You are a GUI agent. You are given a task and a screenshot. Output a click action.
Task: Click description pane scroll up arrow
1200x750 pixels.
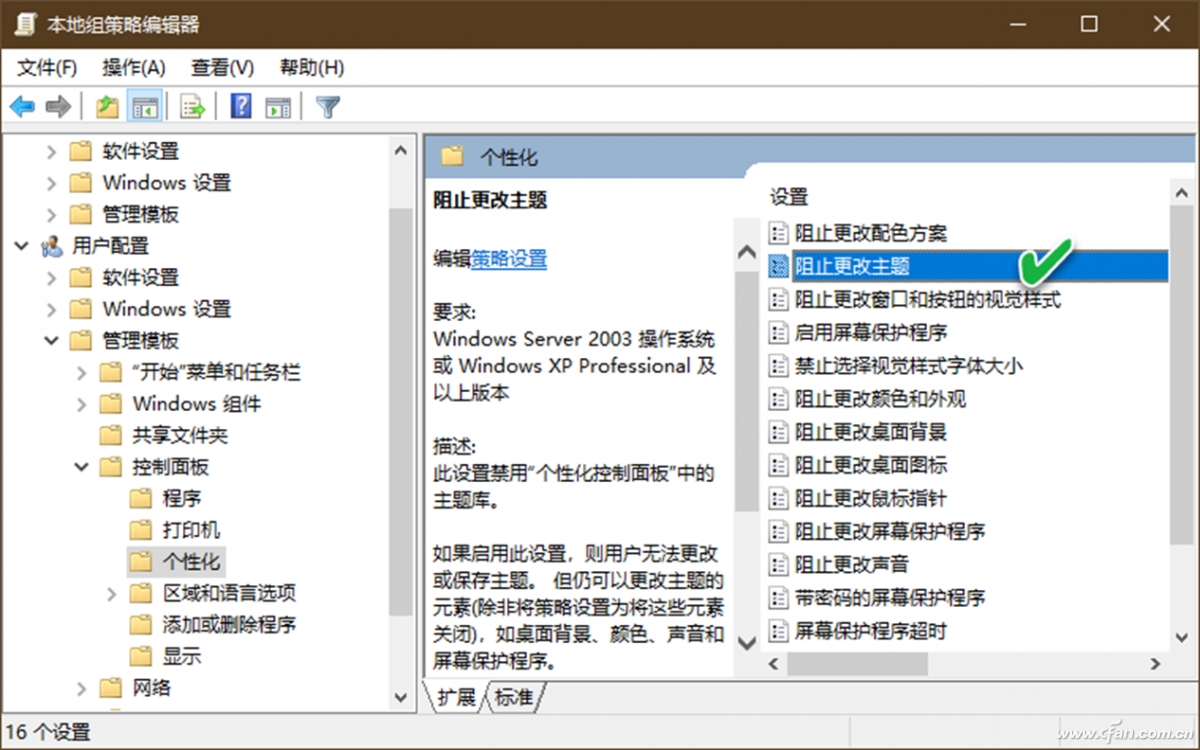(746, 252)
